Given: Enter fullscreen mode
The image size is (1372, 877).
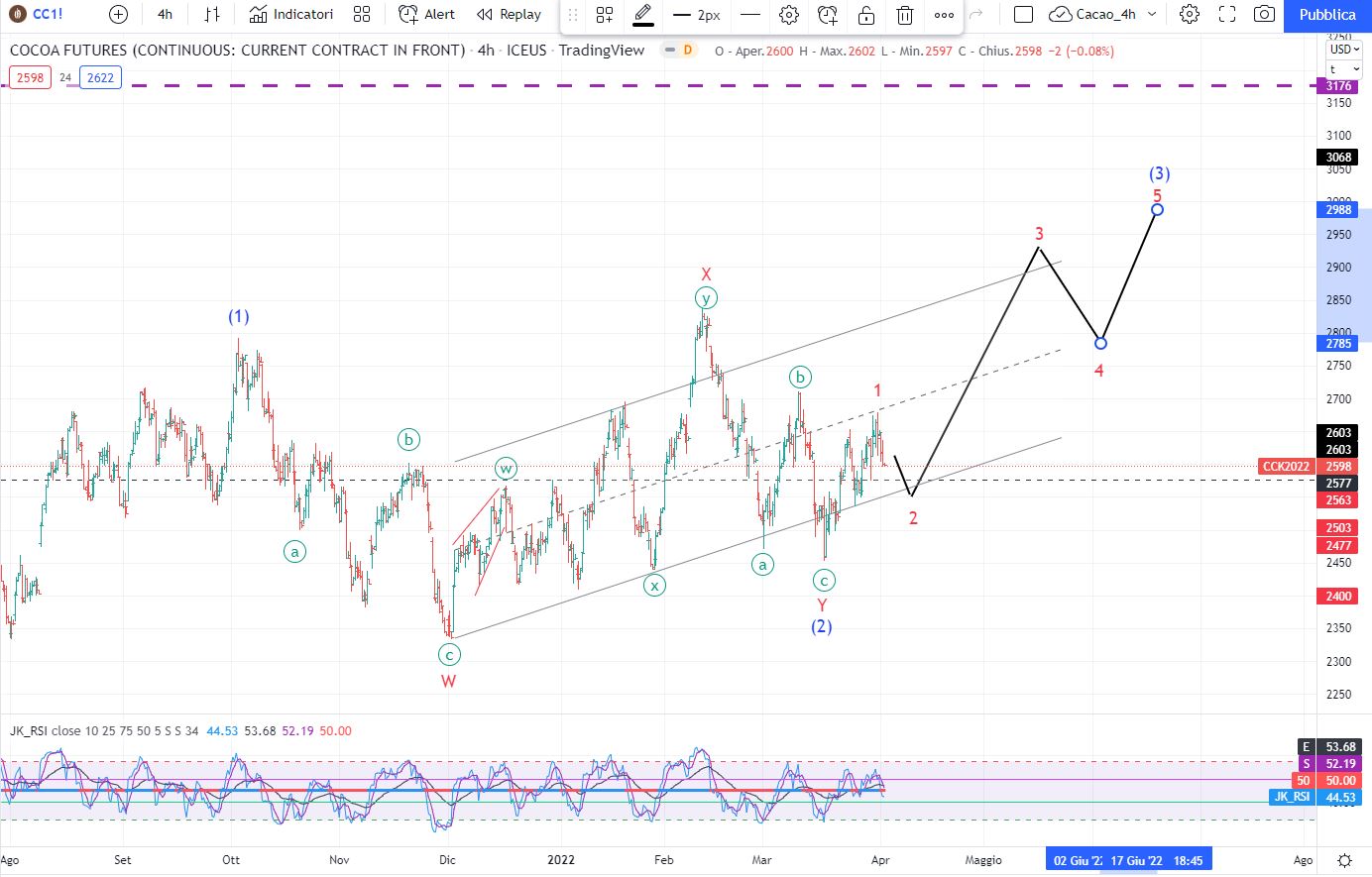Looking at the screenshot, I should (x=1227, y=14).
